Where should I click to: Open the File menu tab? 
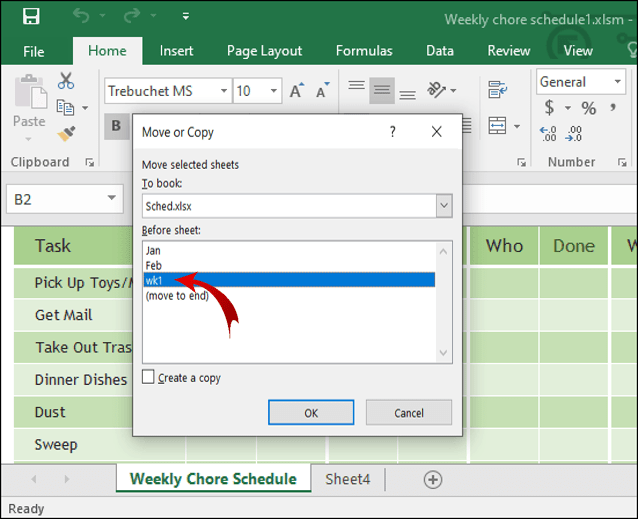34,51
